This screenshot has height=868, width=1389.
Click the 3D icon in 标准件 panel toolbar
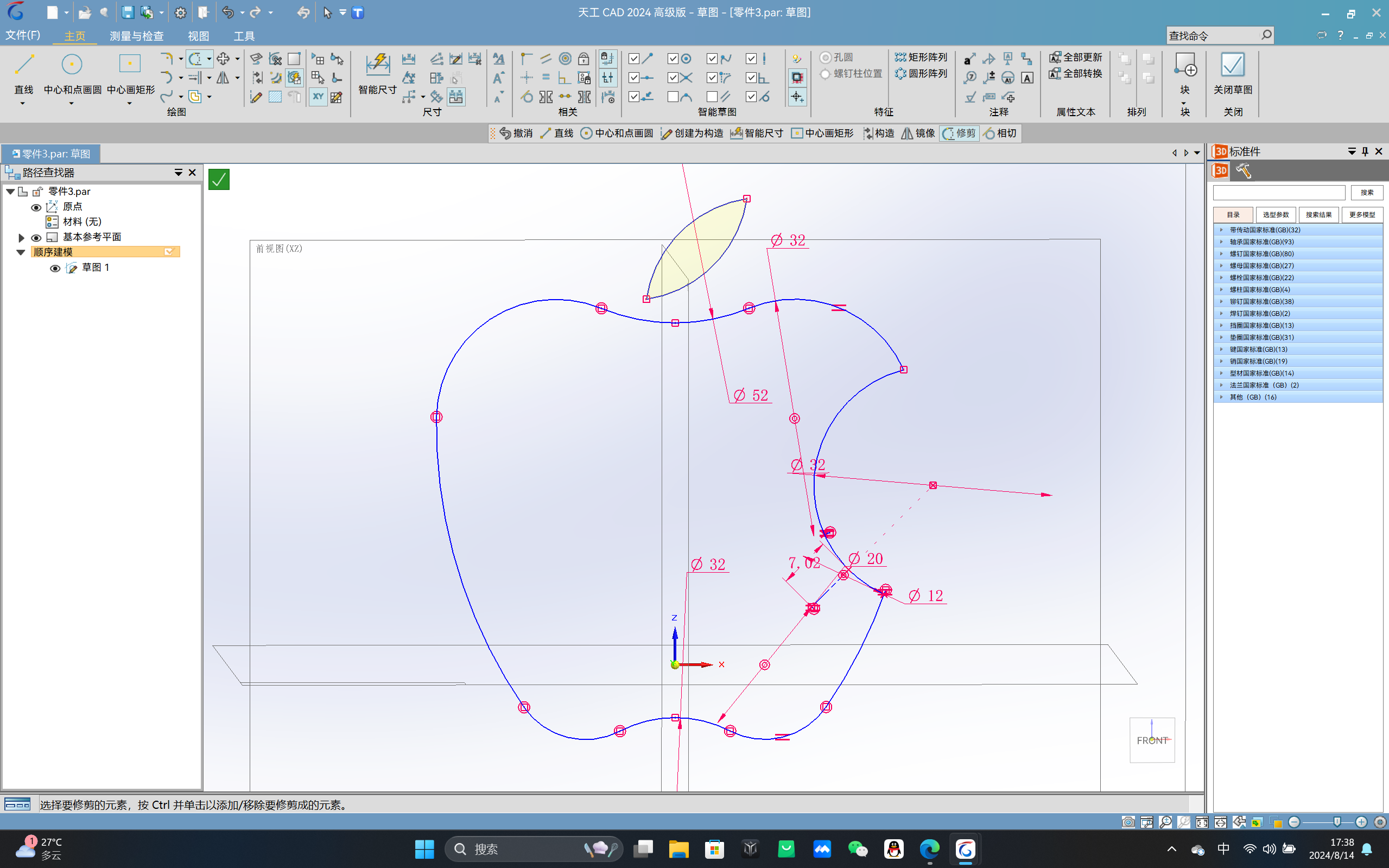[x=1220, y=170]
